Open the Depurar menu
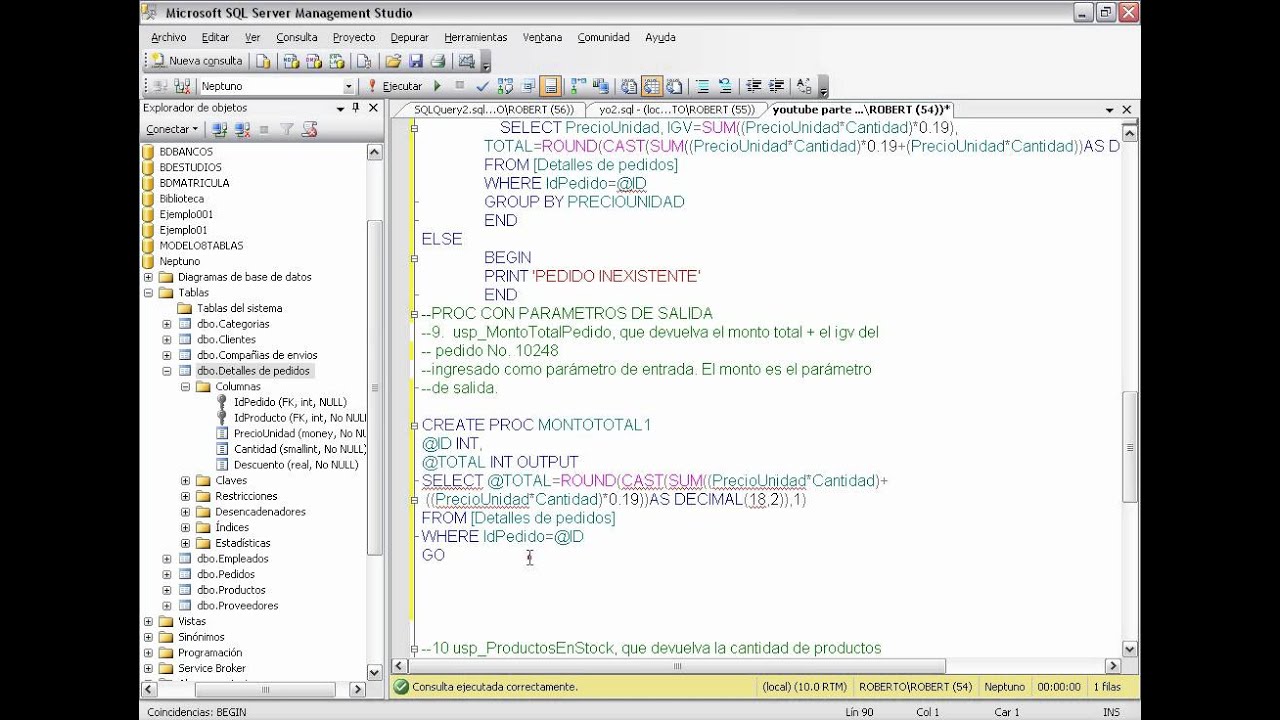Screen dimensions: 1280x720 [x=409, y=37]
